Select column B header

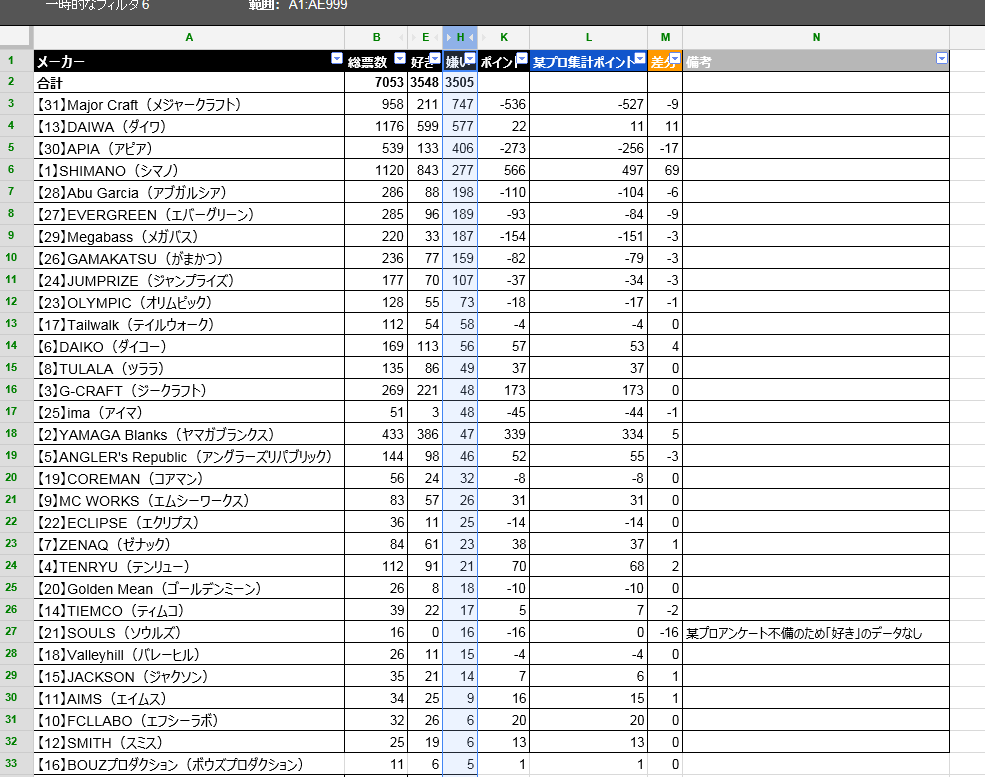click(376, 38)
